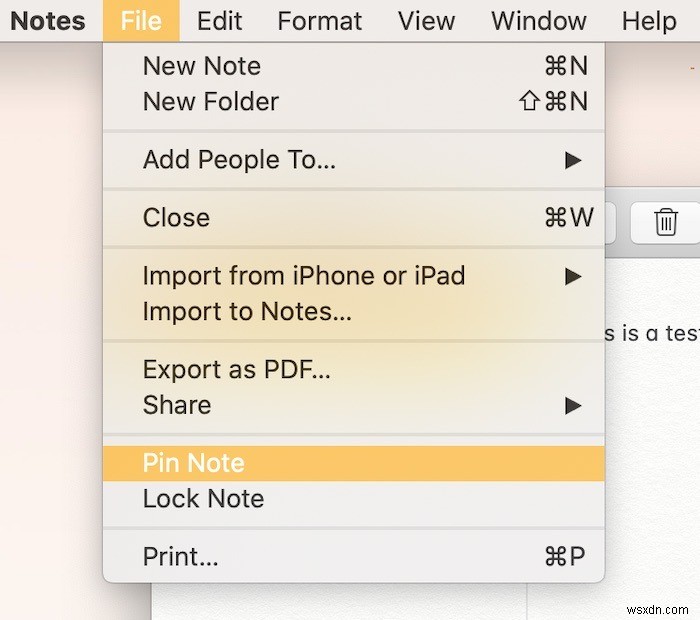The image size is (700, 620).
Task: Open the Notes application menu
Action: [x=48, y=21]
